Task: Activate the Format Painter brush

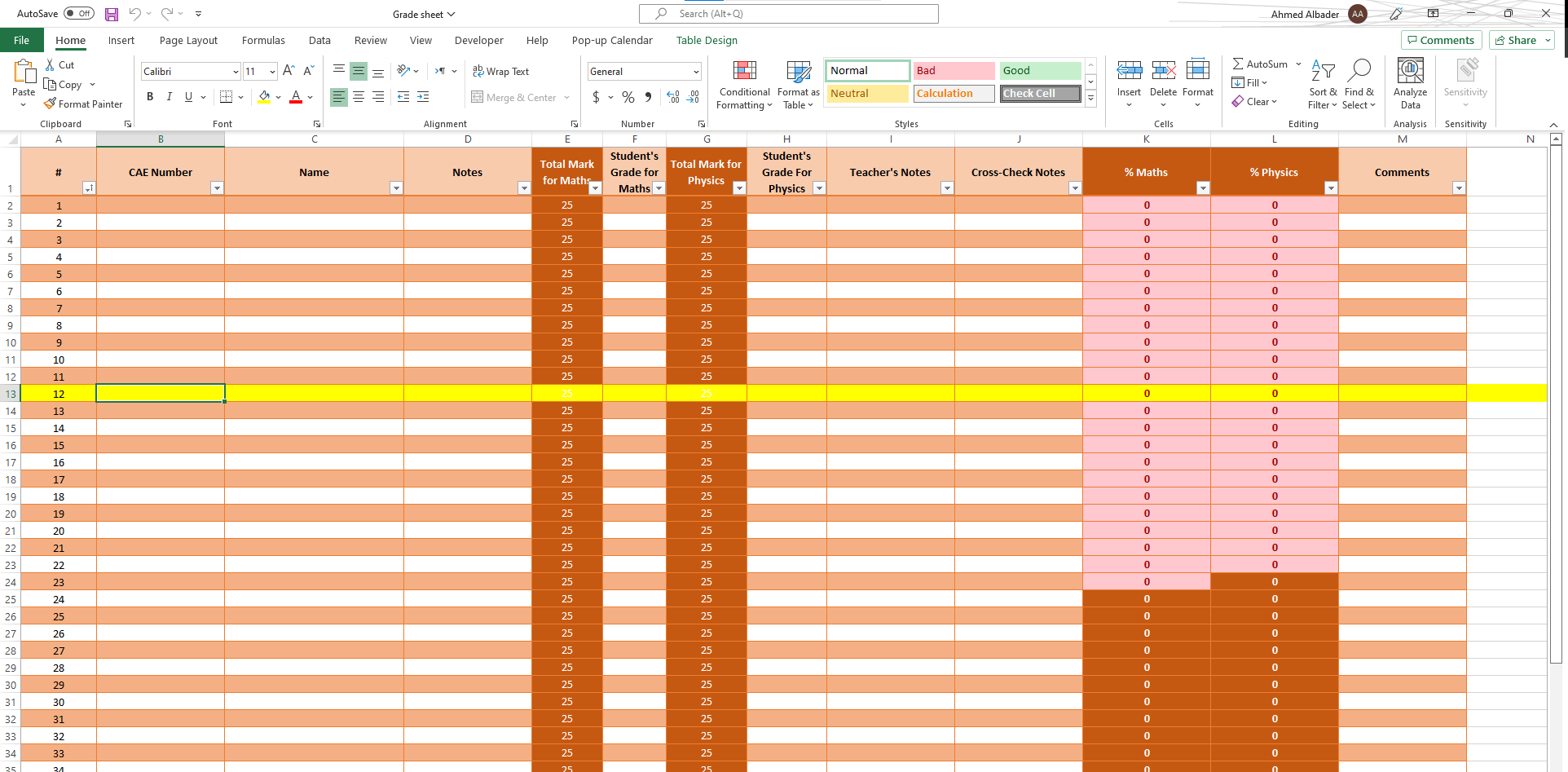Action: (83, 104)
